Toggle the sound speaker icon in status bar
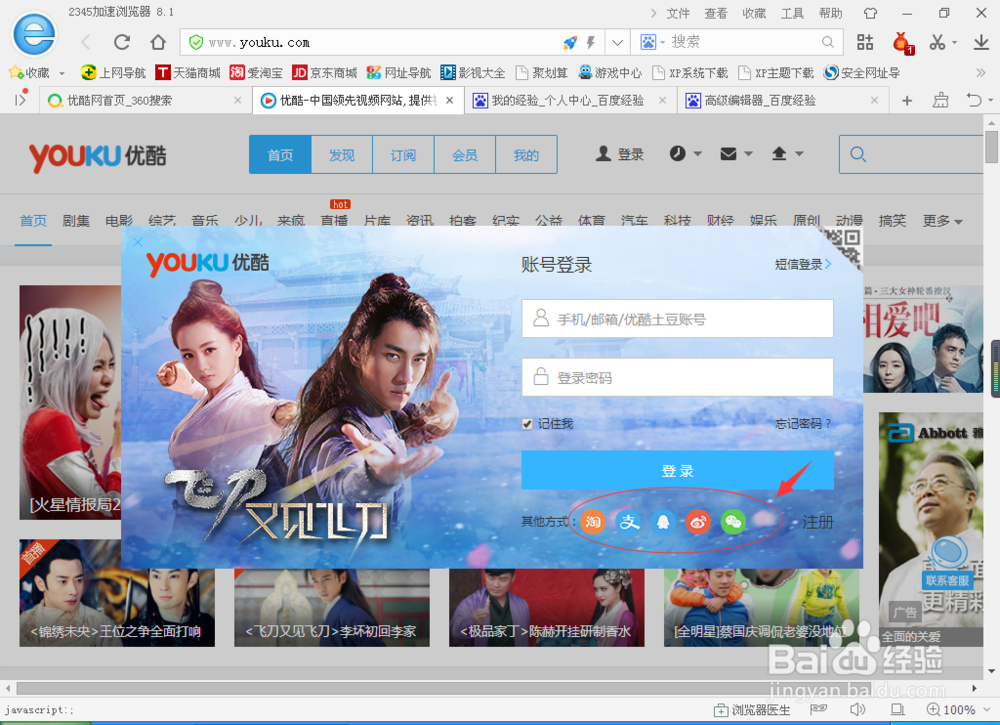 (858, 709)
